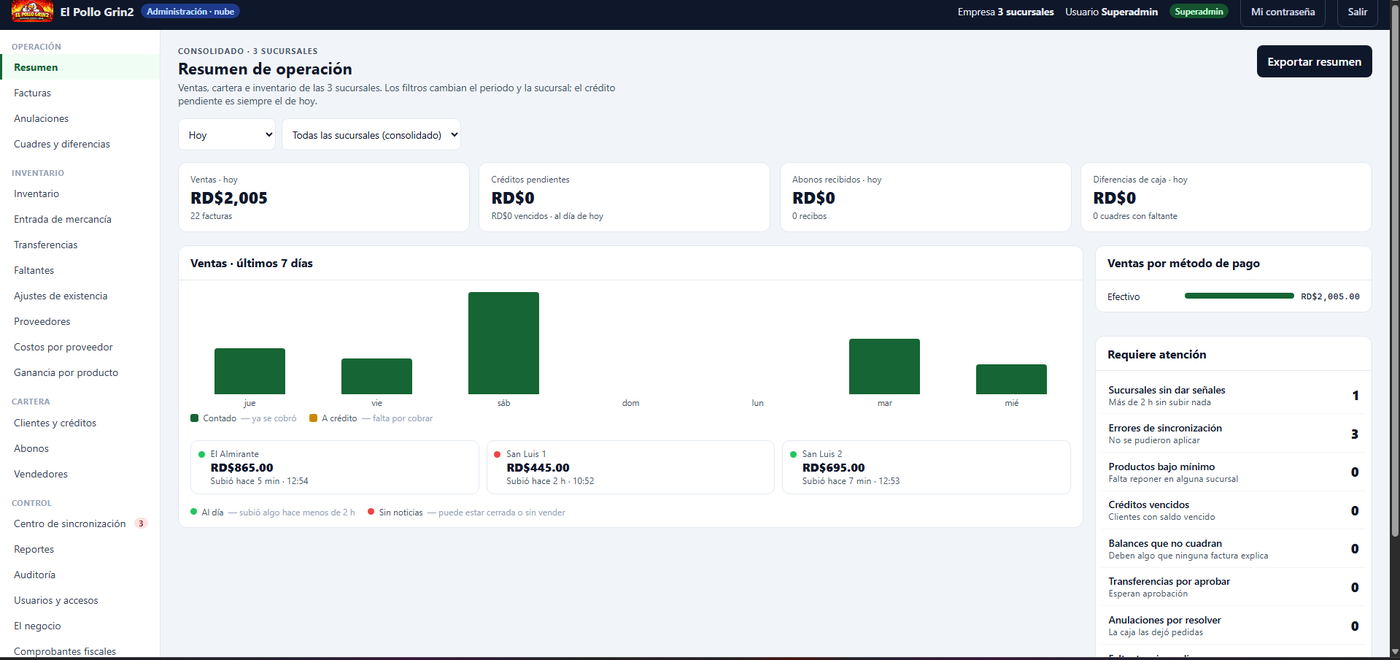Click the Sucursales sin dar señales row

point(1233,395)
